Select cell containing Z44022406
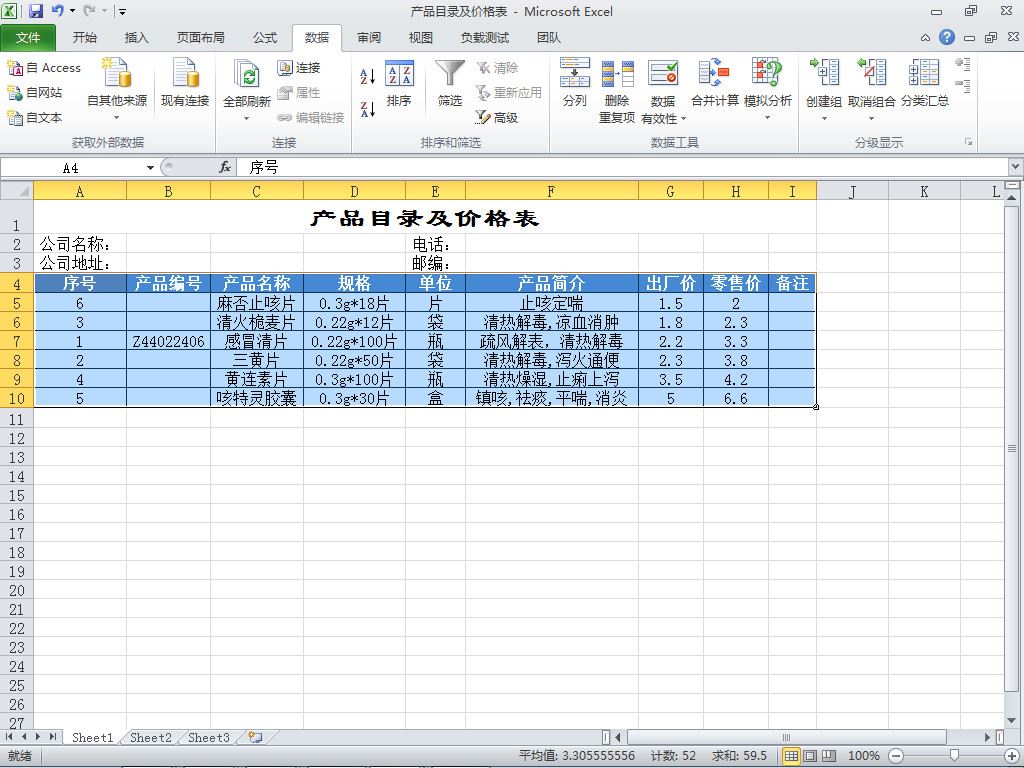 [x=168, y=341]
